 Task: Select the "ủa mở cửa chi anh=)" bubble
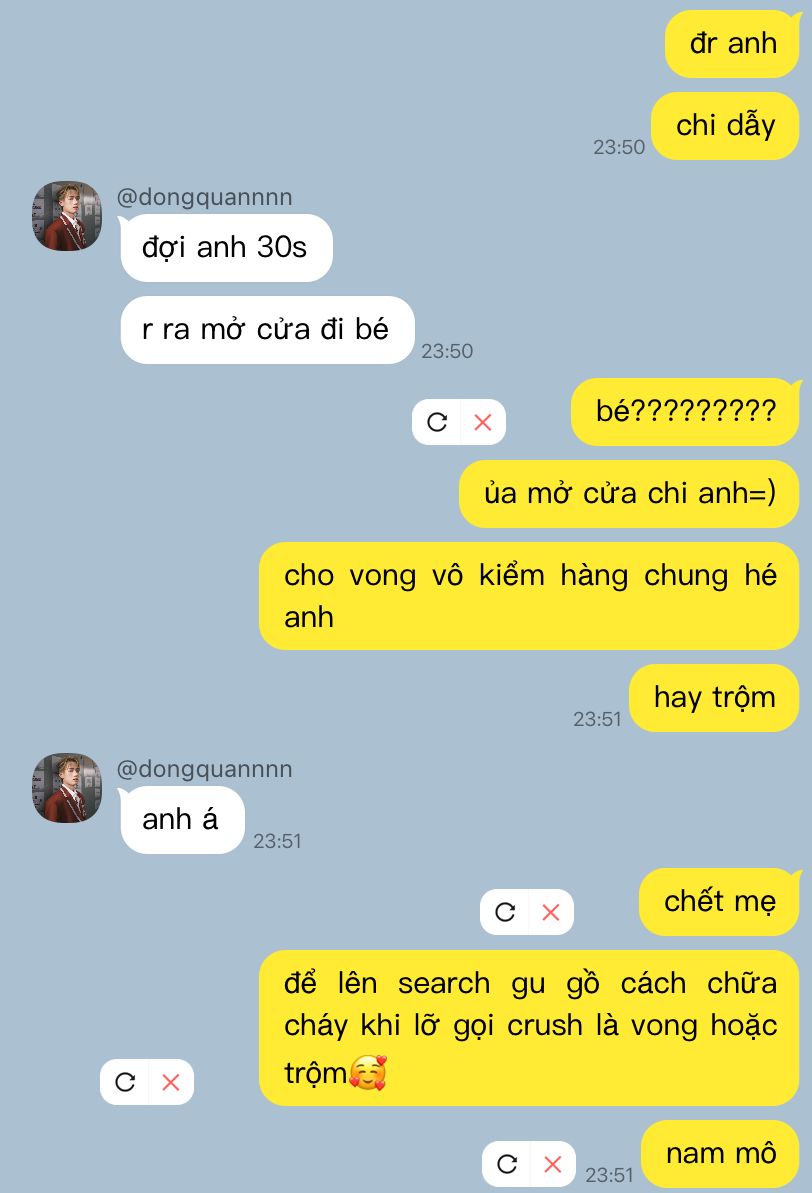pos(629,495)
